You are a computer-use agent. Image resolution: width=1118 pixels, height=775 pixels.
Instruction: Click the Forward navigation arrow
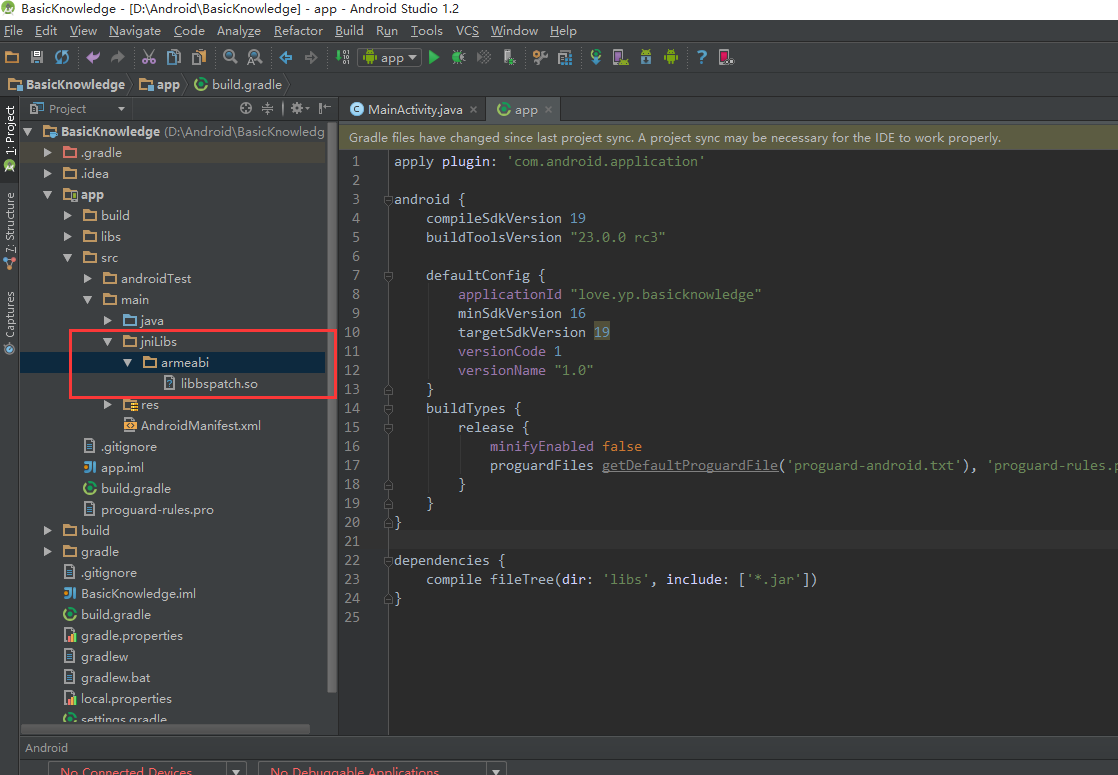311,58
